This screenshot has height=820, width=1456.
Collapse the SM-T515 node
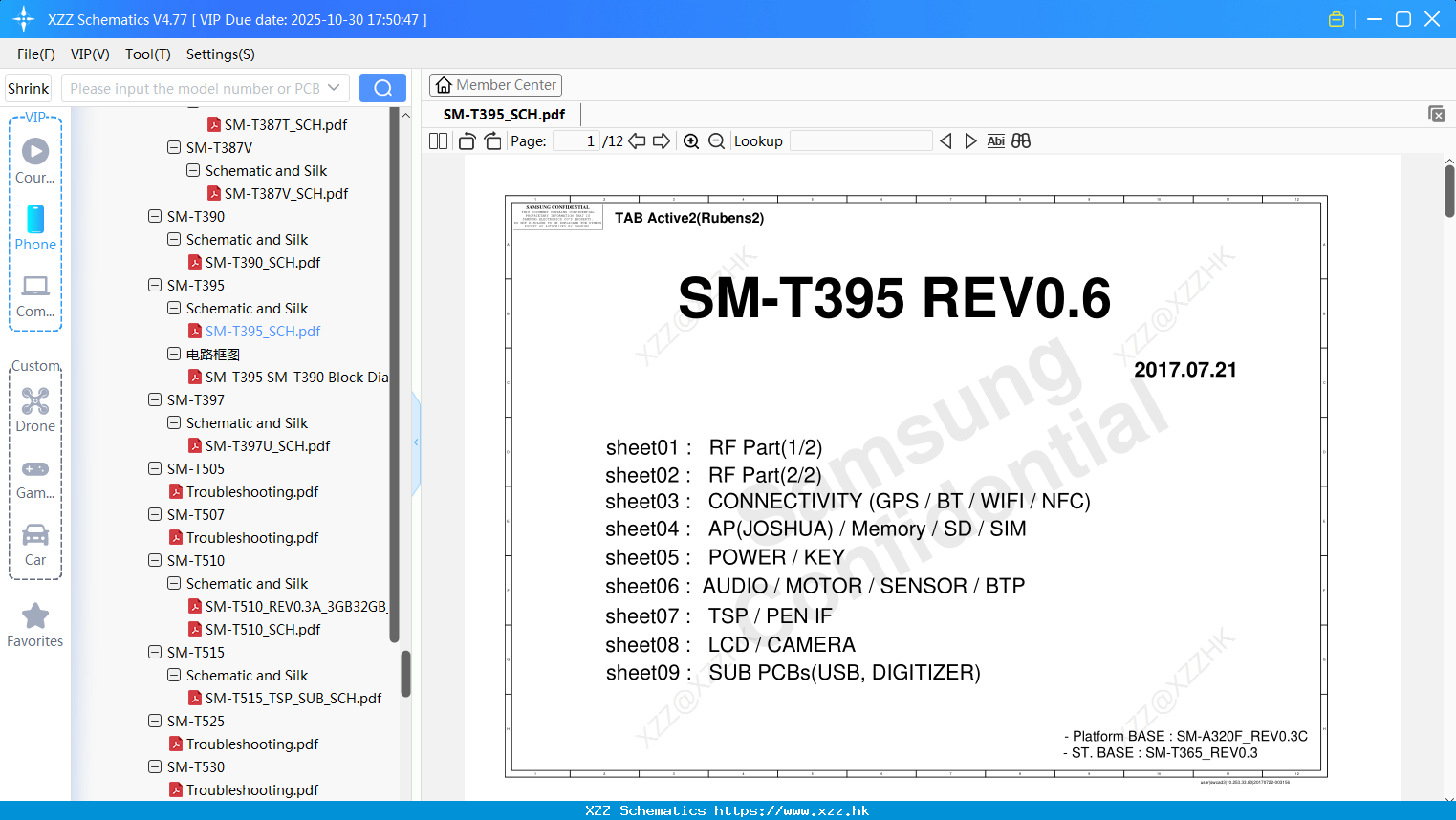coord(155,652)
